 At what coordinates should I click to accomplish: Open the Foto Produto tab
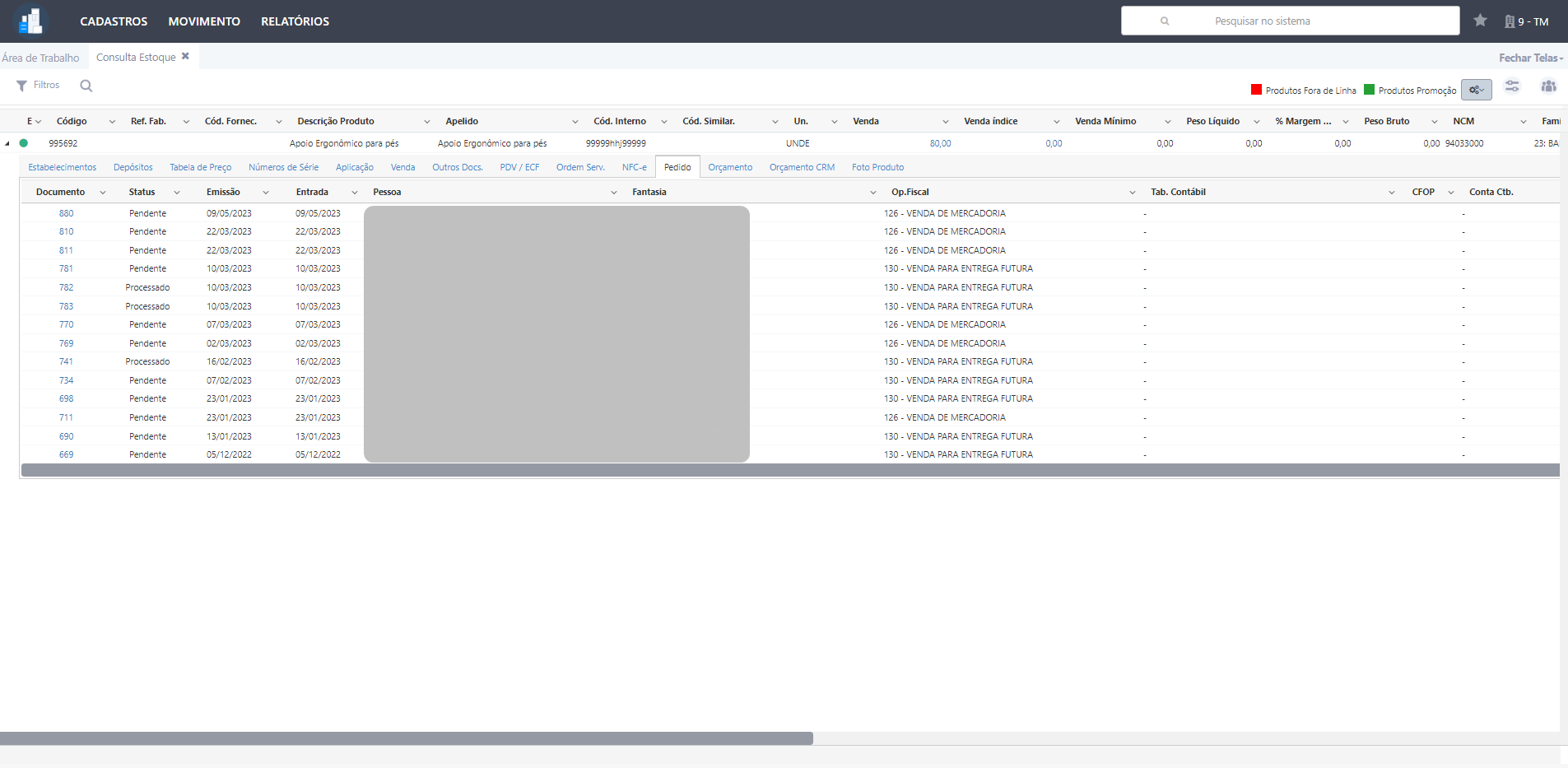(x=877, y=167)
